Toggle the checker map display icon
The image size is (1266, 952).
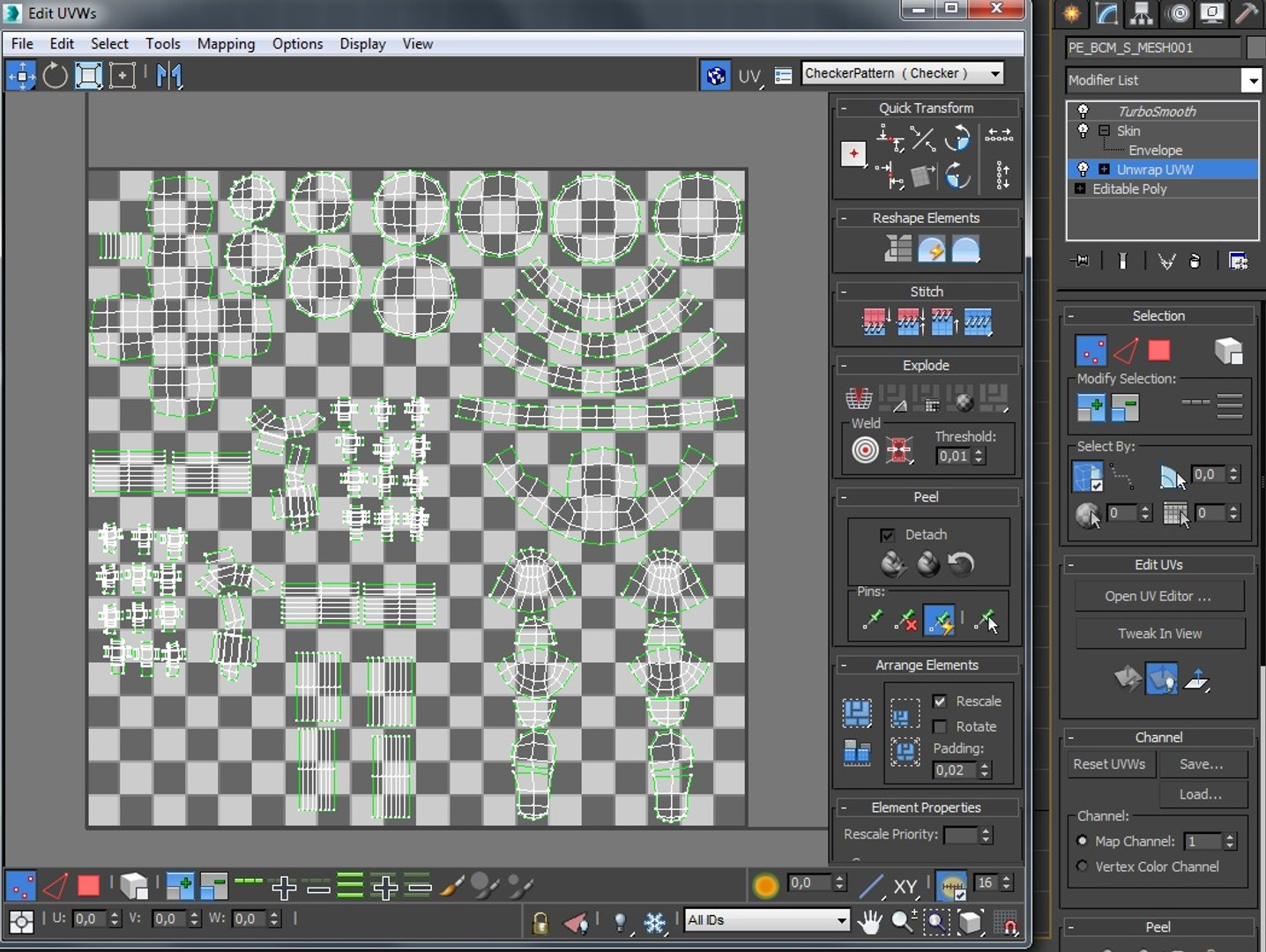[x=716, y=76]
